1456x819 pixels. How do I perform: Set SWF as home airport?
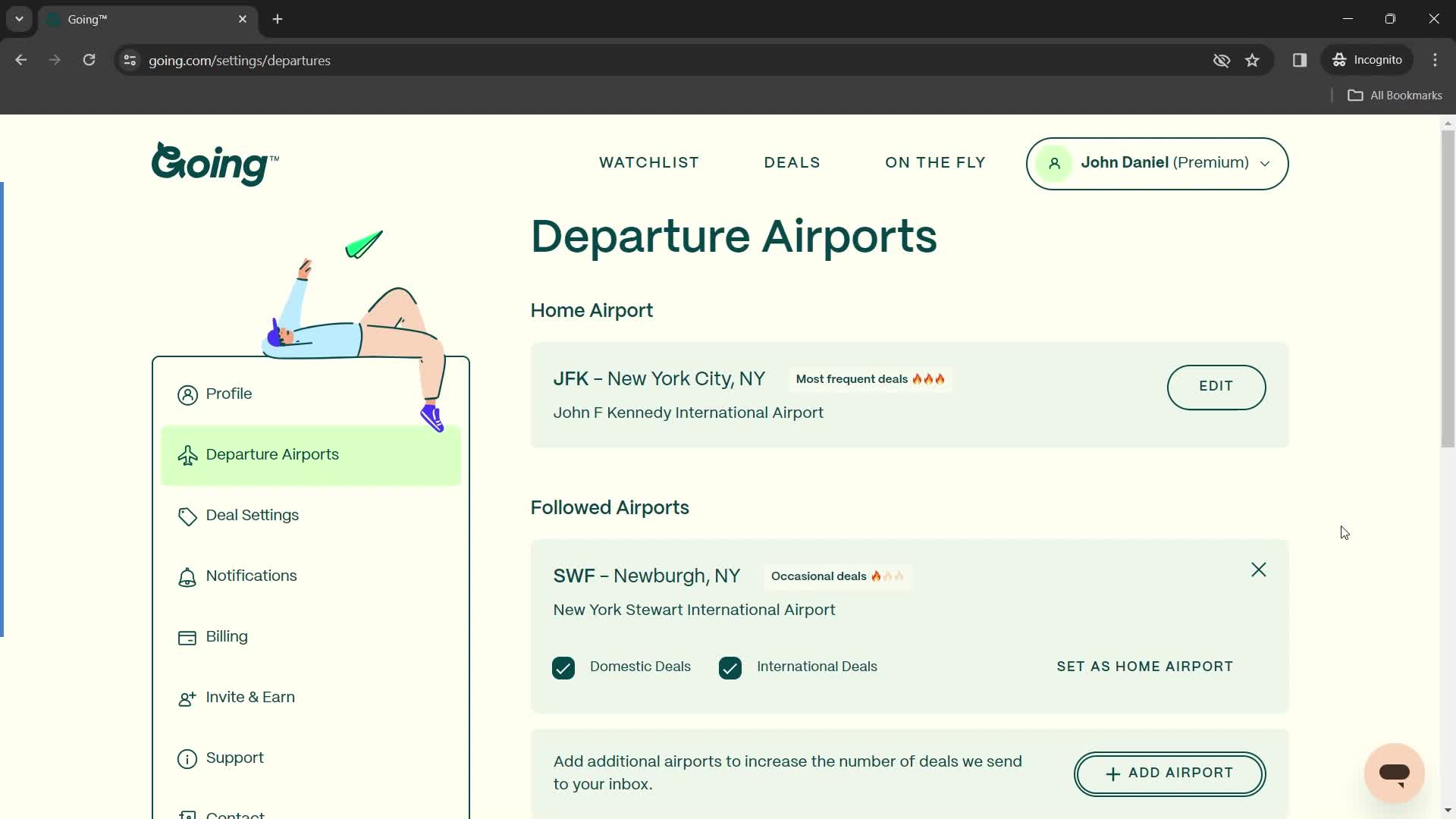[1145, 667]
